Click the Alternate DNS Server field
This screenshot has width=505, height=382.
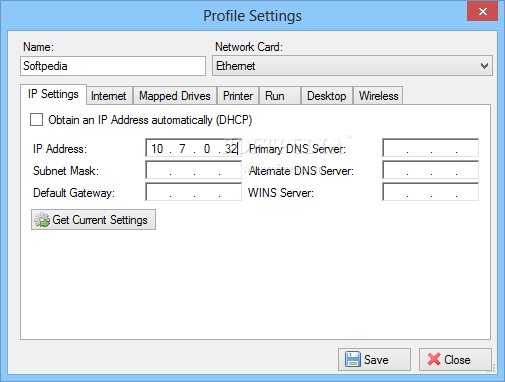430,170
